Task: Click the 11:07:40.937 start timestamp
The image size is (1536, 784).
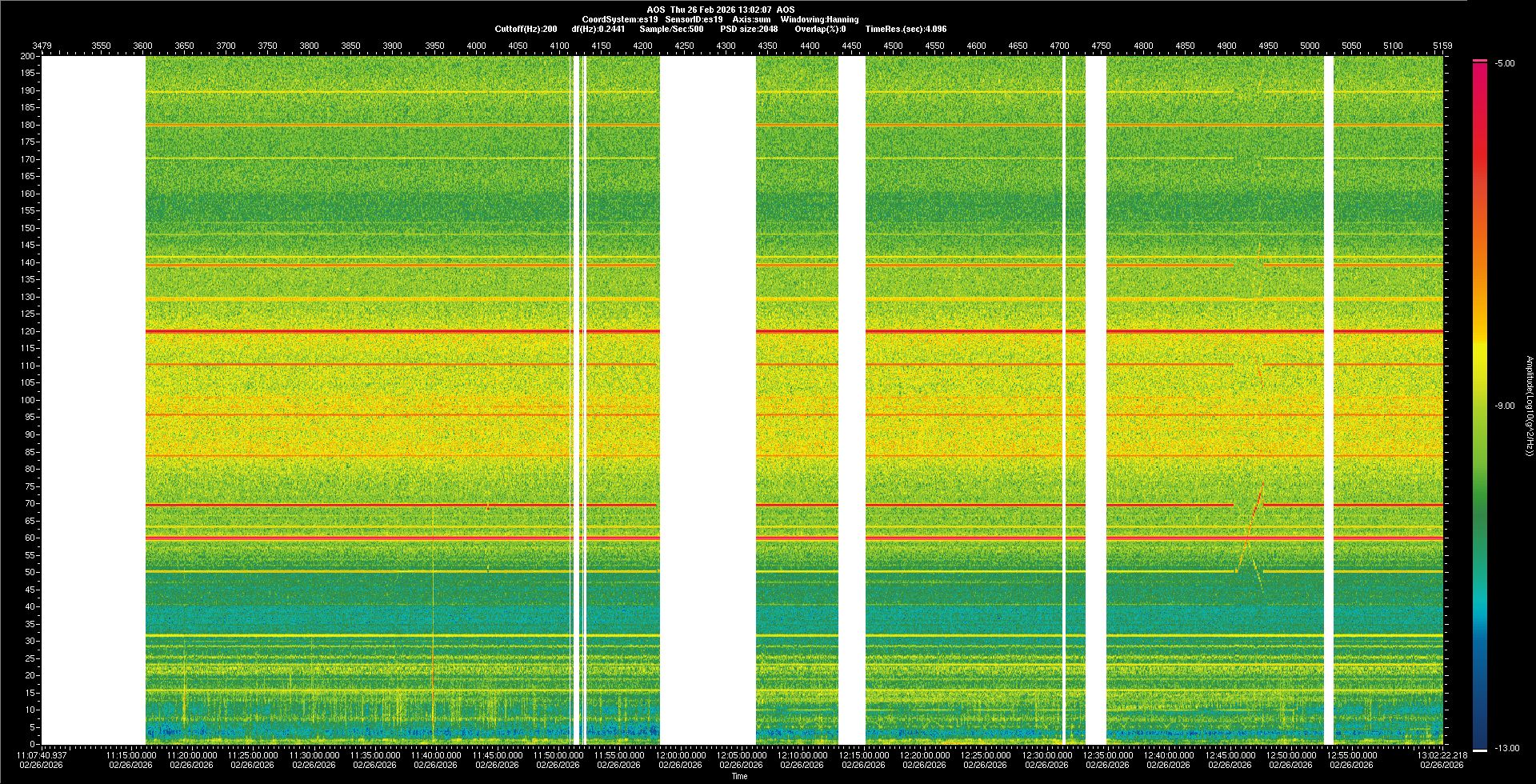Action: tap(42, 755)
